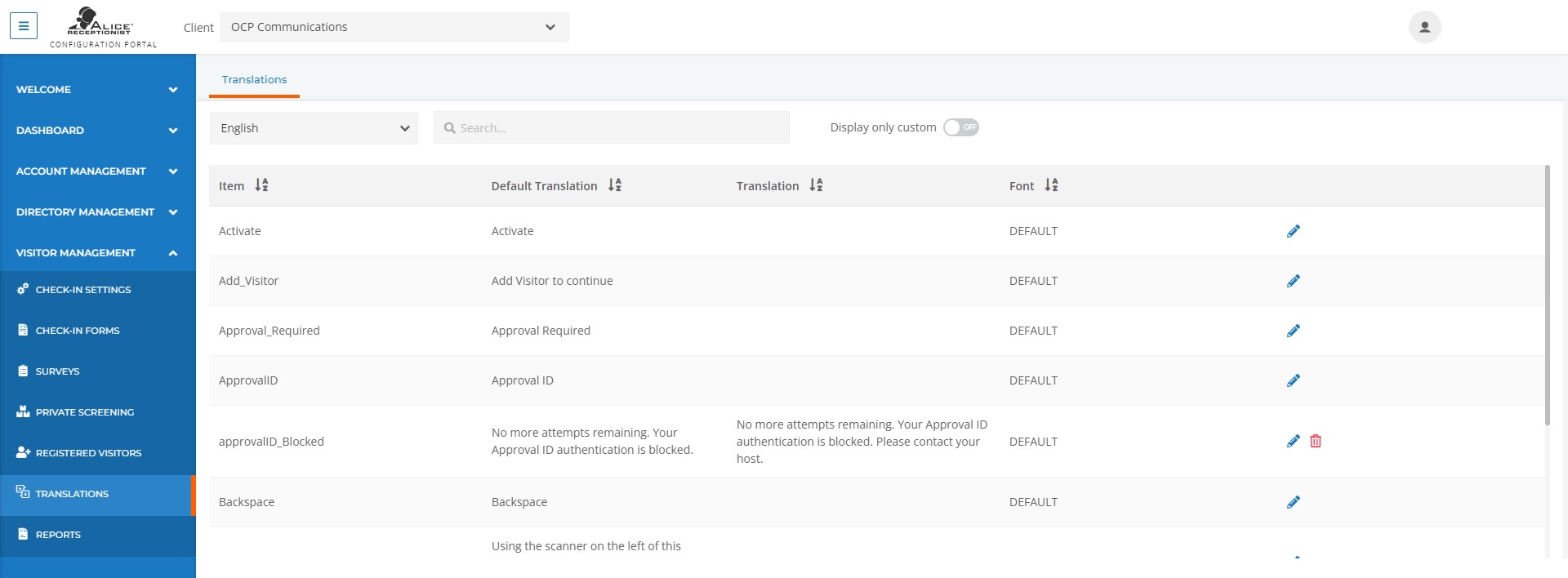1568x578 pixels.
Task: Click the Translations sidebar icon
Action: pos(23,491)
